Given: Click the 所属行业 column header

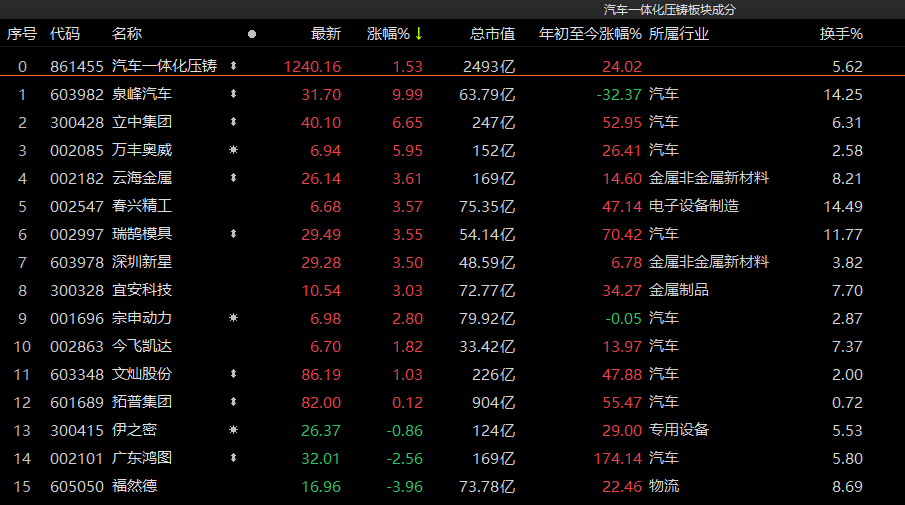Looking at the screenshot, I should tap(679, 34).
